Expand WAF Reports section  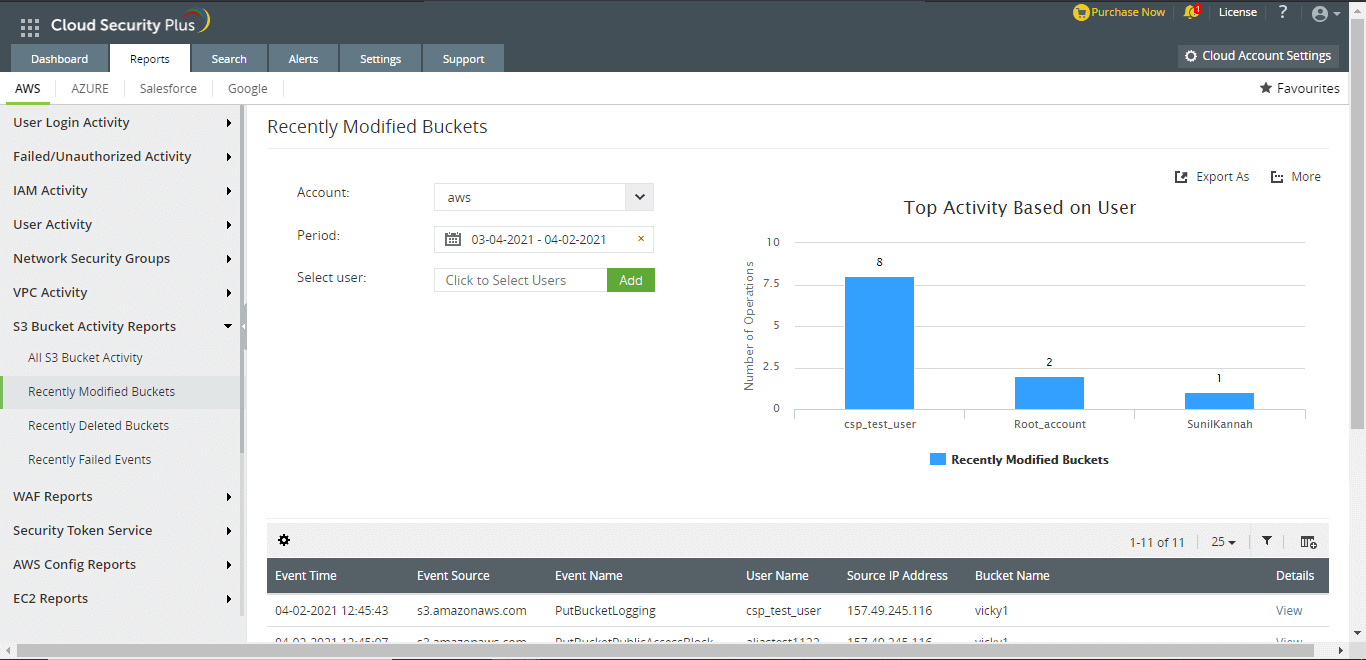[x=120, y=496]
